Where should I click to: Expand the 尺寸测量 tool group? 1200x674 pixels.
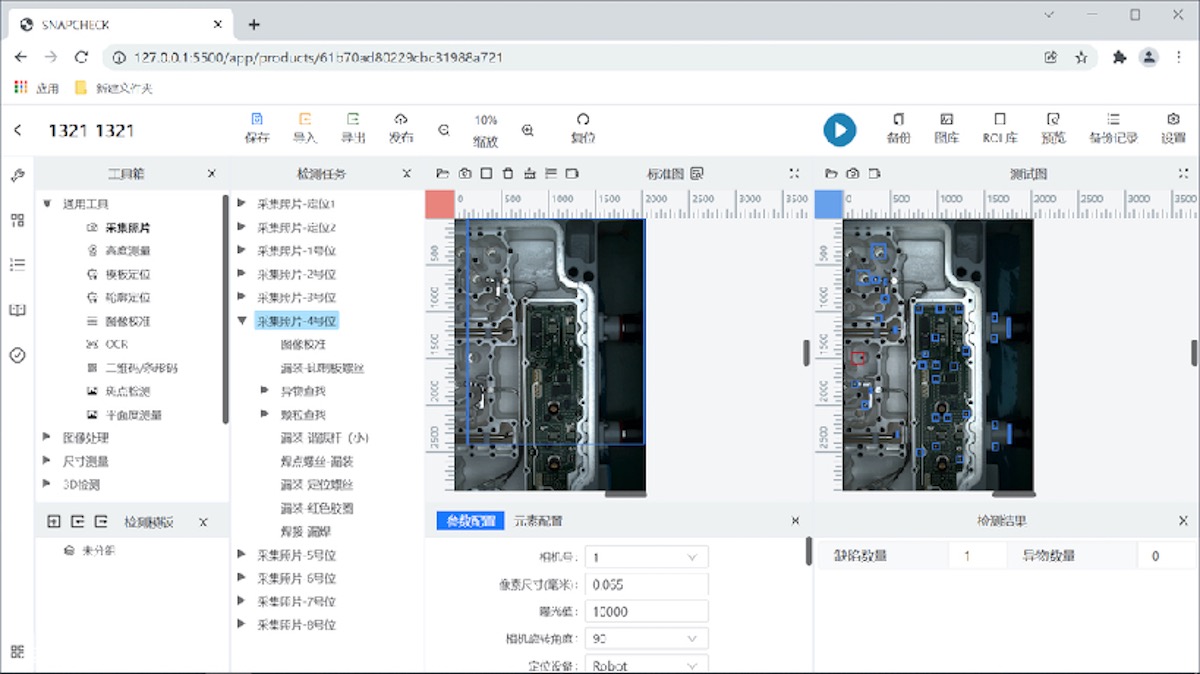tap(47, 461)
